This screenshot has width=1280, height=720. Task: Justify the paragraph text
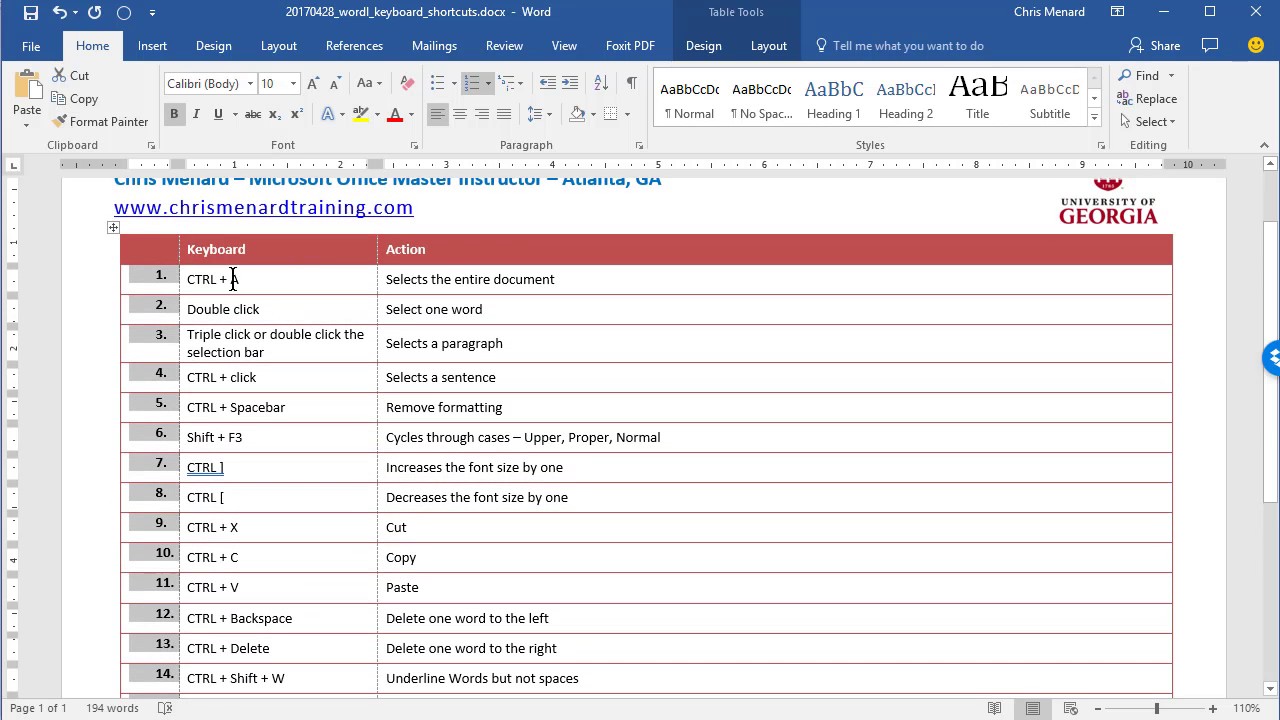tap(504, 114)
